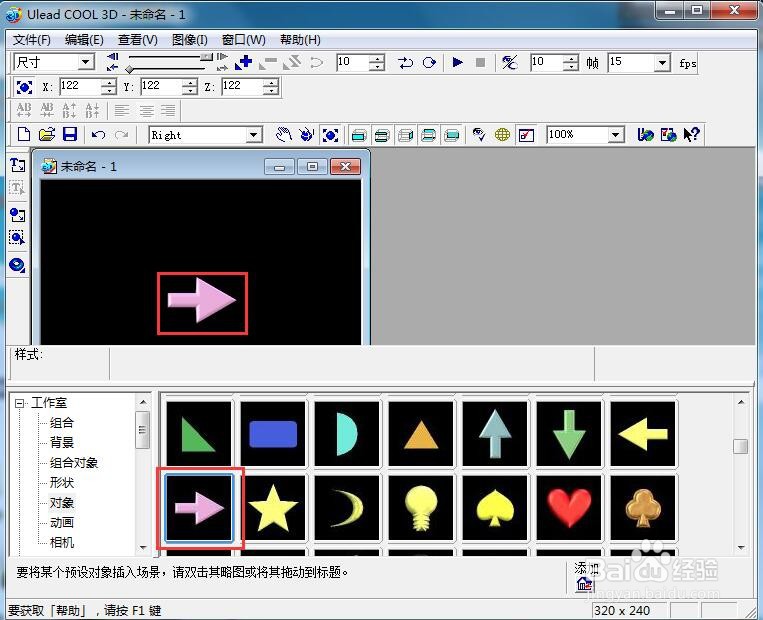
Task: Increase the Y value stepper
Action: click(x=190, y=82)
